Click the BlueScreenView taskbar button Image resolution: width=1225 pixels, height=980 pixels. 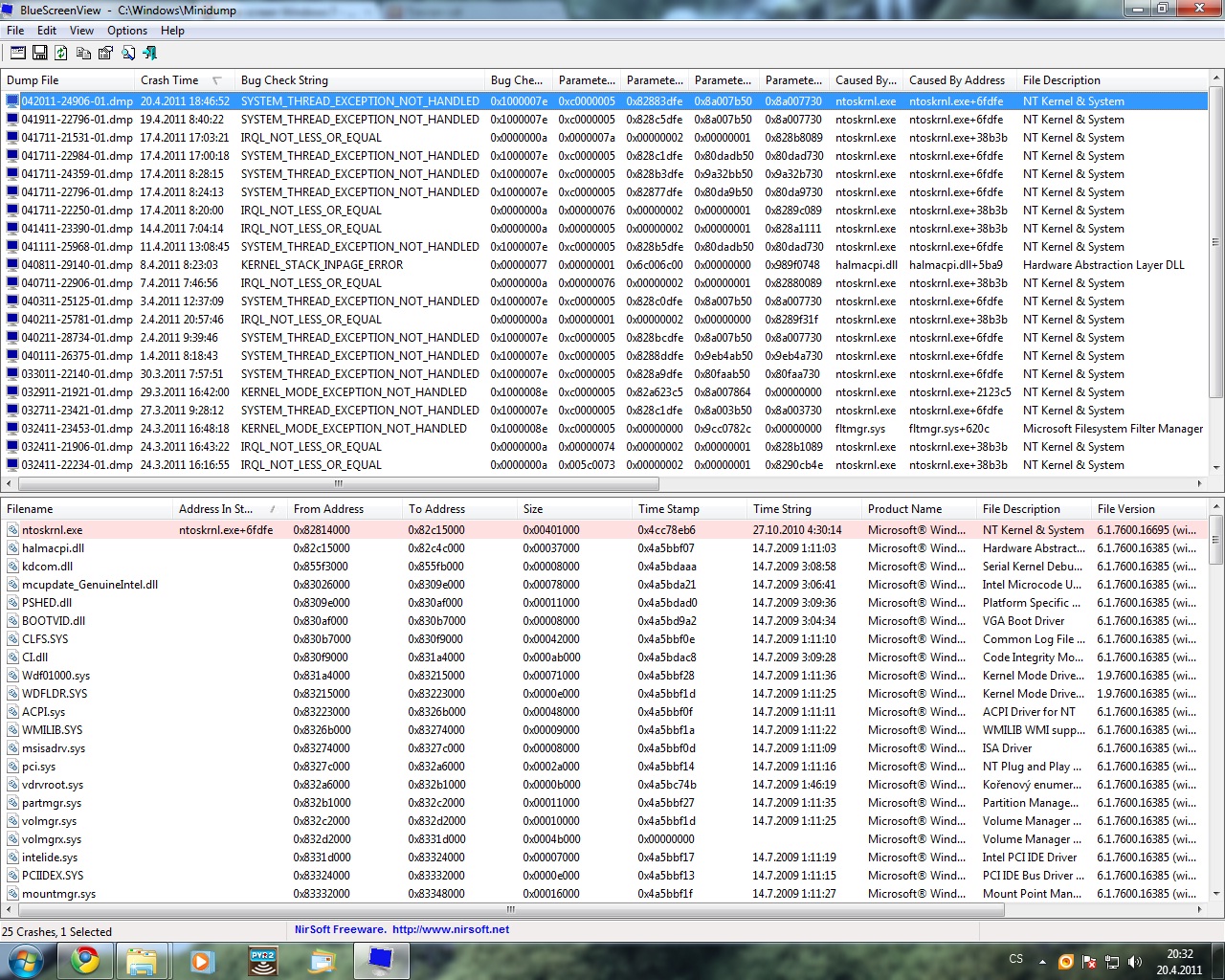[x=381, y=960]
